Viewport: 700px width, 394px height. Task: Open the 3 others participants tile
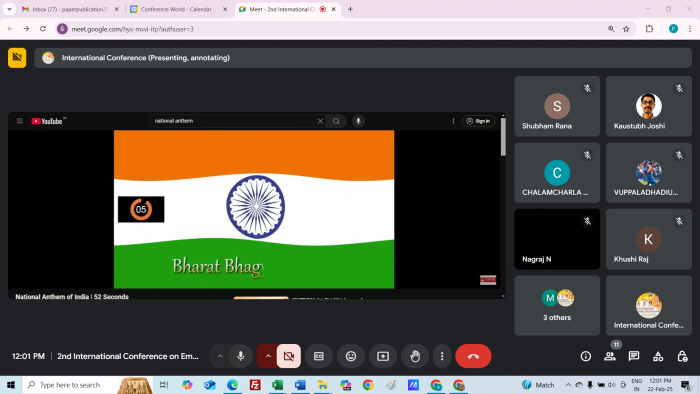[x=557, y=306]
